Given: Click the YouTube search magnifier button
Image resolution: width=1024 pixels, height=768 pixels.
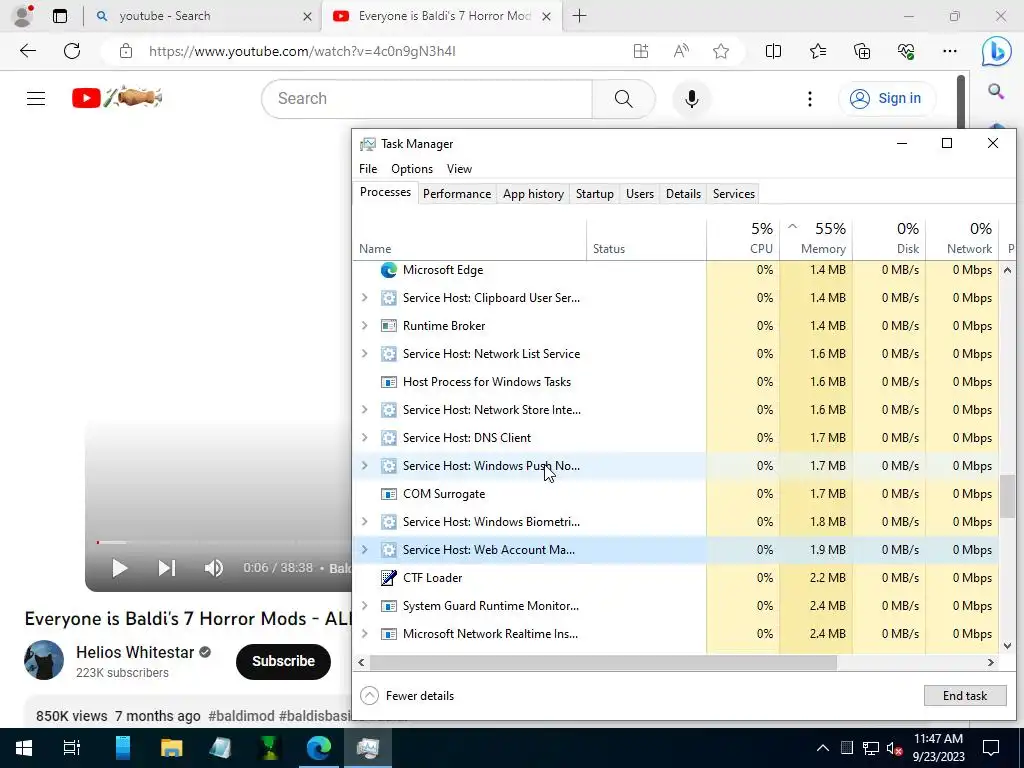Looking at the screenshot, I should tap(624, 99).
